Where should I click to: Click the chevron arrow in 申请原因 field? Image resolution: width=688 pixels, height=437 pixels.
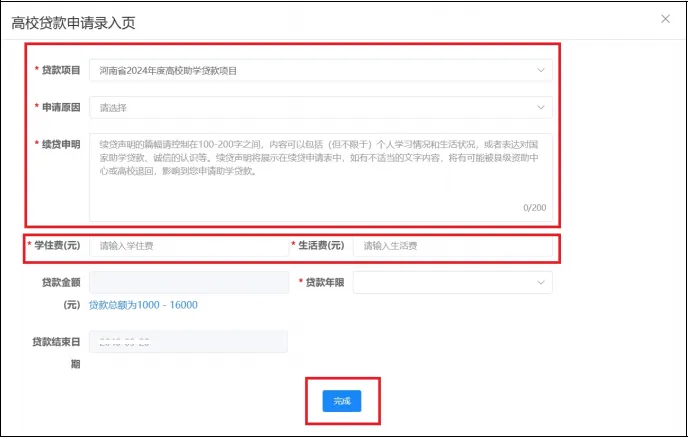(x=541, y=107)
